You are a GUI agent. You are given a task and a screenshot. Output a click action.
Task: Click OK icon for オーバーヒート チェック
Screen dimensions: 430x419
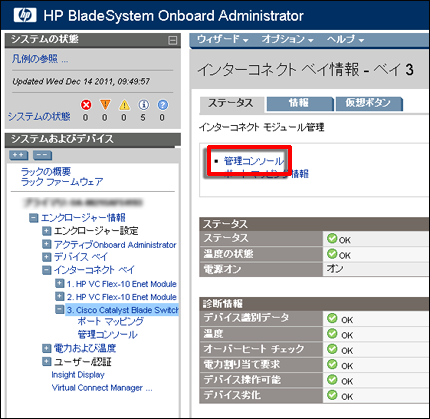332,349
